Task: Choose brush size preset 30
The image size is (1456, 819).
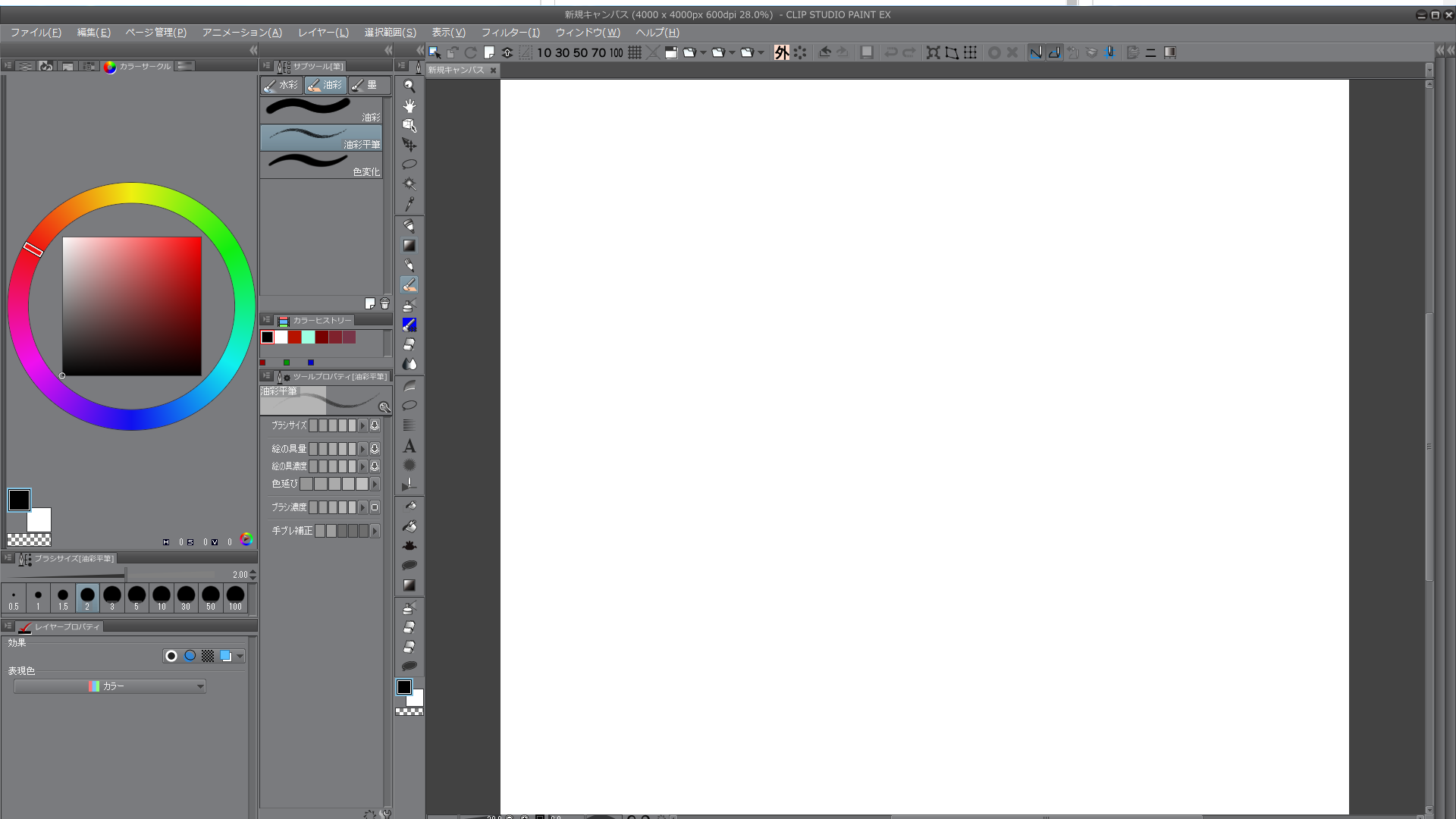Action: [186, 598]
